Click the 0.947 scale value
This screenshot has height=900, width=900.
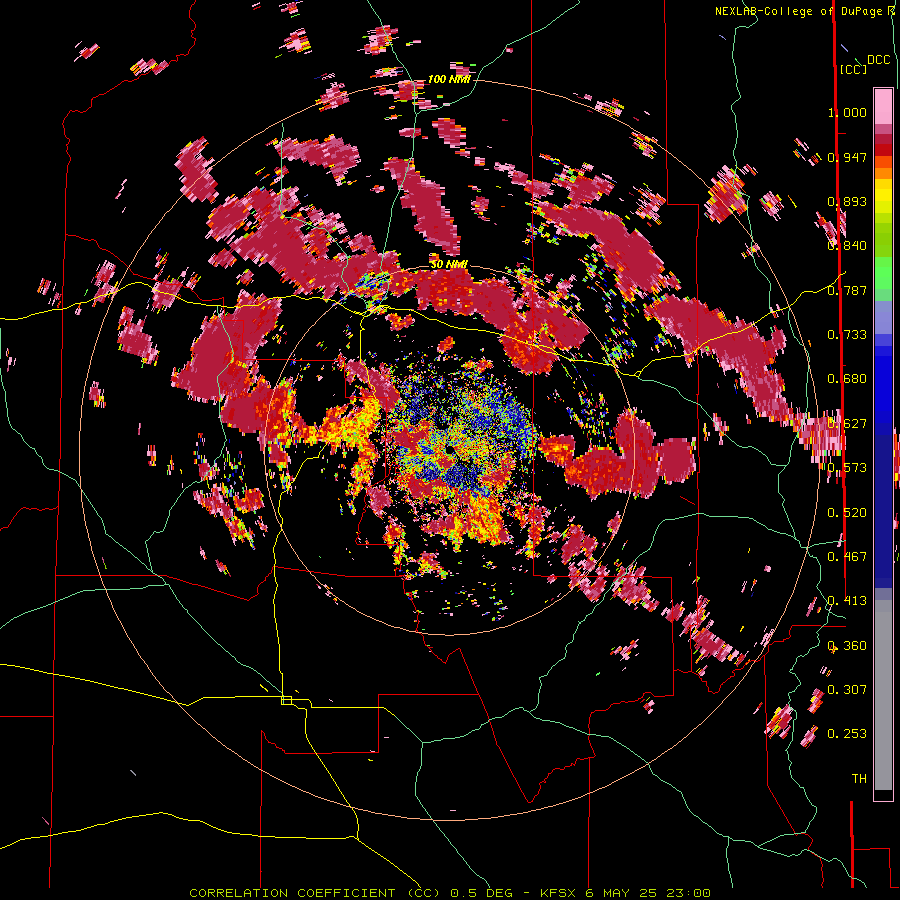pyautogui.click(x=847, y=157)
